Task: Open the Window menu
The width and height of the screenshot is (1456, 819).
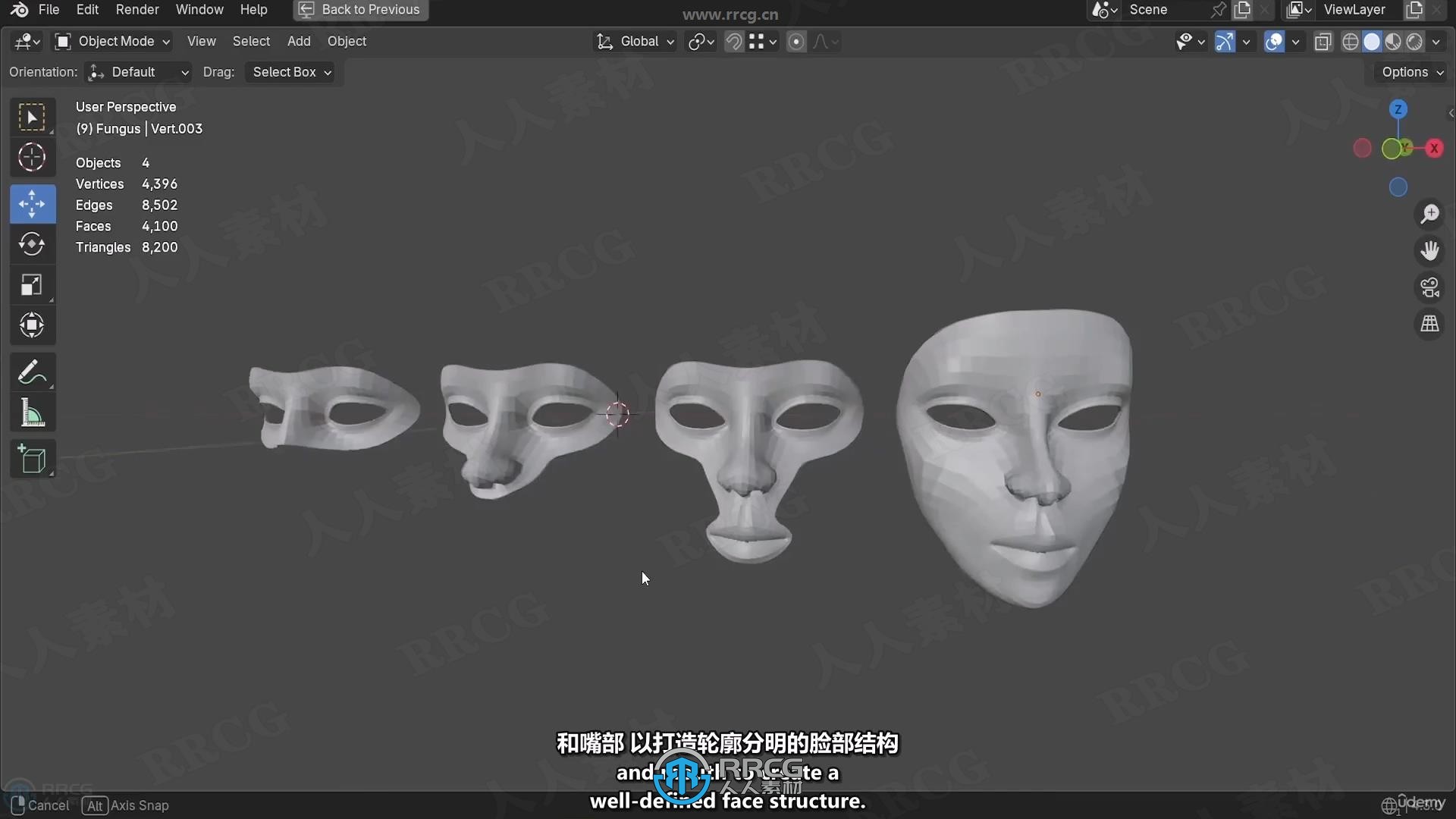Action: 199,10
